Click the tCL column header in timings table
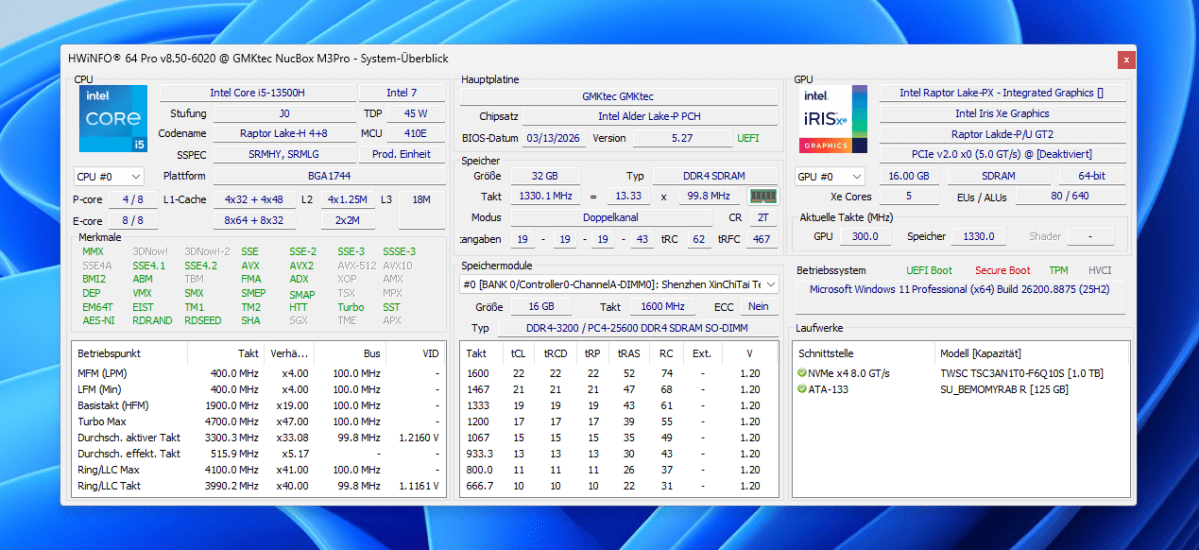 pyautogui.click(x=518, y=354)
